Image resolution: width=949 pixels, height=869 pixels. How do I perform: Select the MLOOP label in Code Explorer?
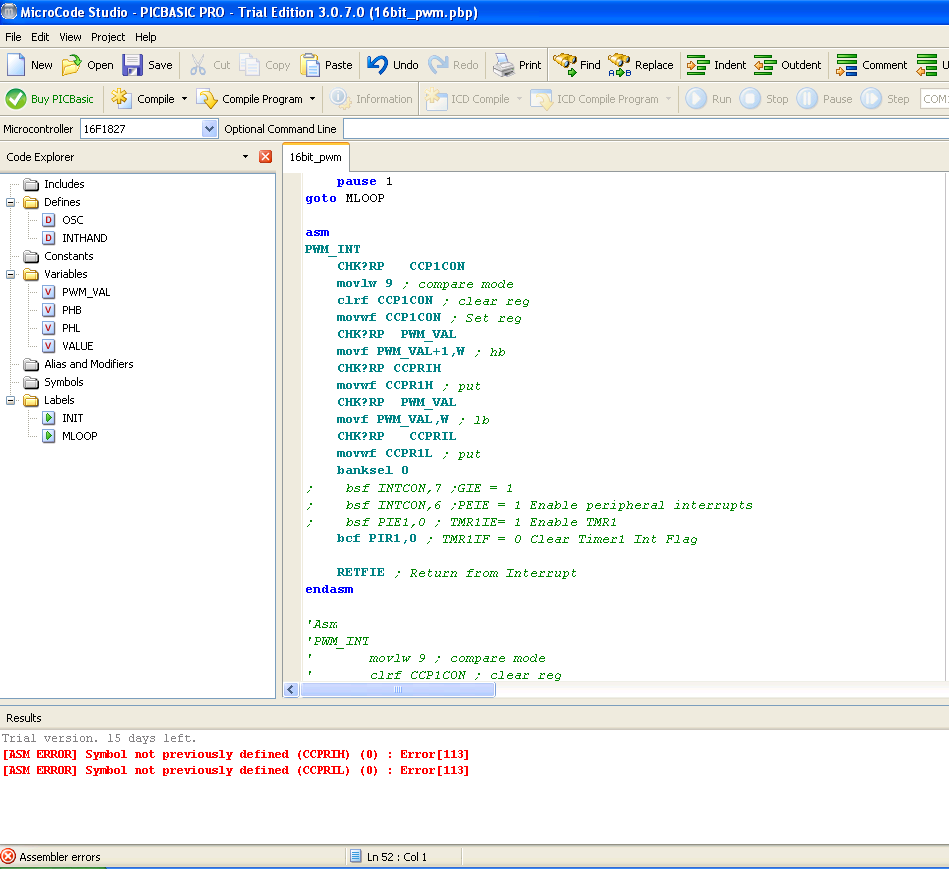pyautogui.click(x=79, y=436)
